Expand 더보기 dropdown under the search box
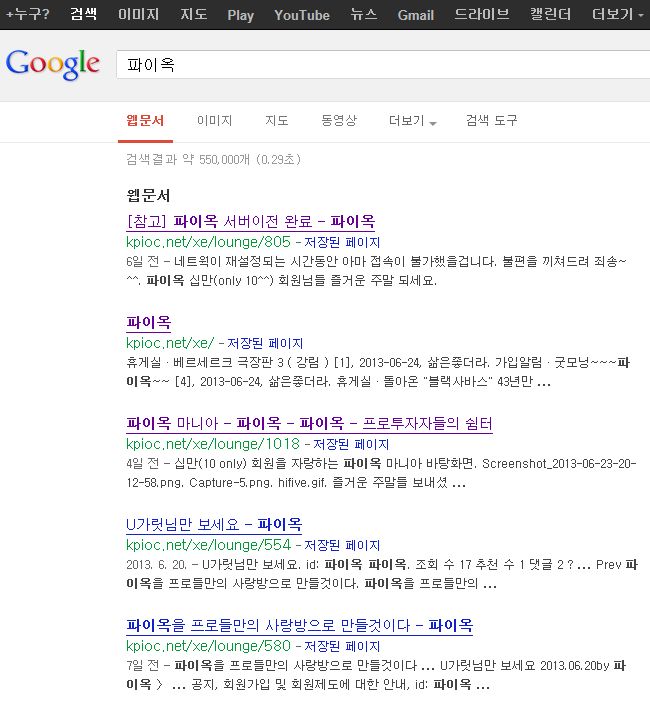The width and height of the screenshot is (650, 713). pyautogui.click(x=413, y=121)
